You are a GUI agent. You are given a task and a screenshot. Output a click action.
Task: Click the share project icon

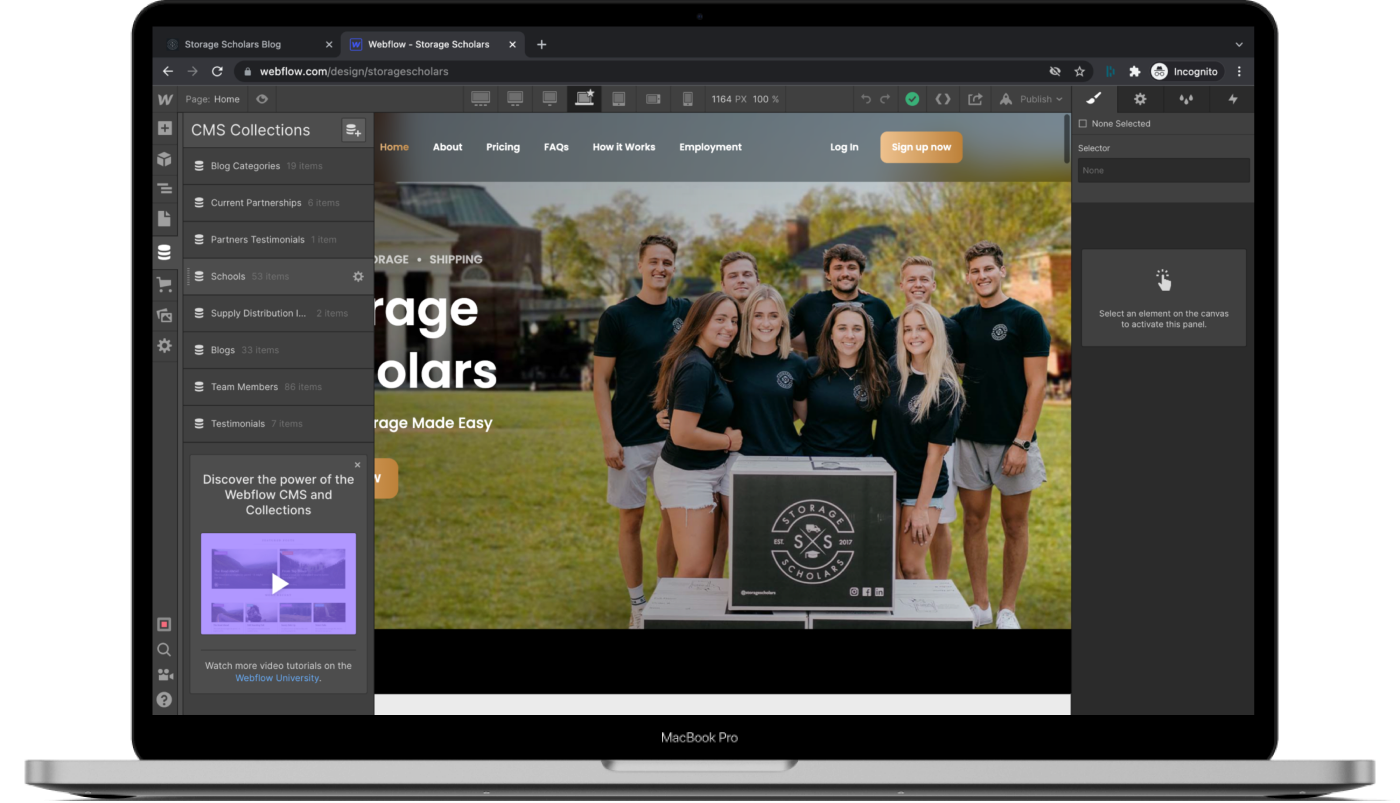[x=975, y=99]
